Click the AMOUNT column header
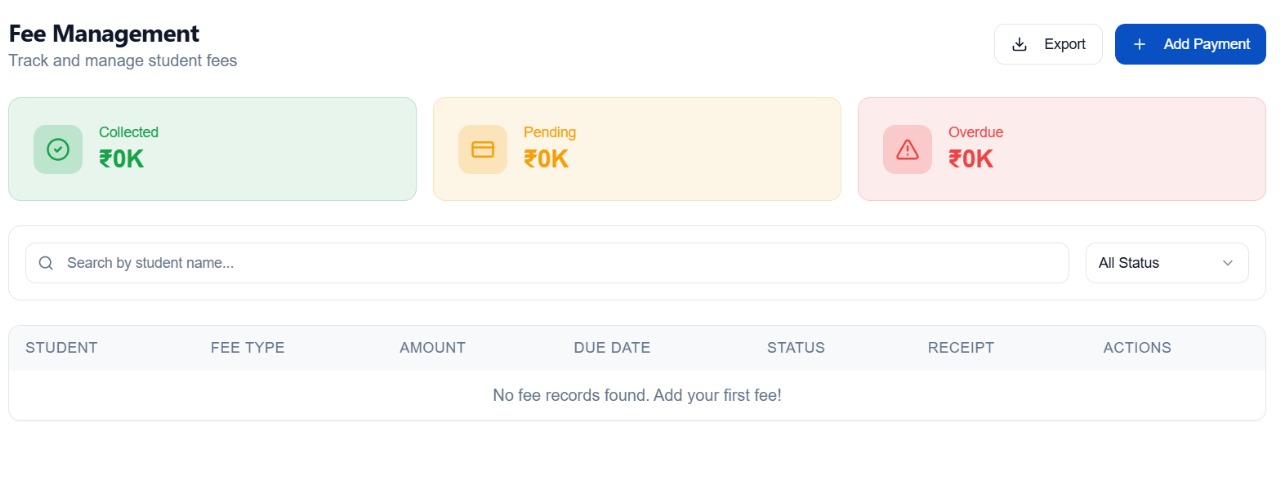 (433, 348)
